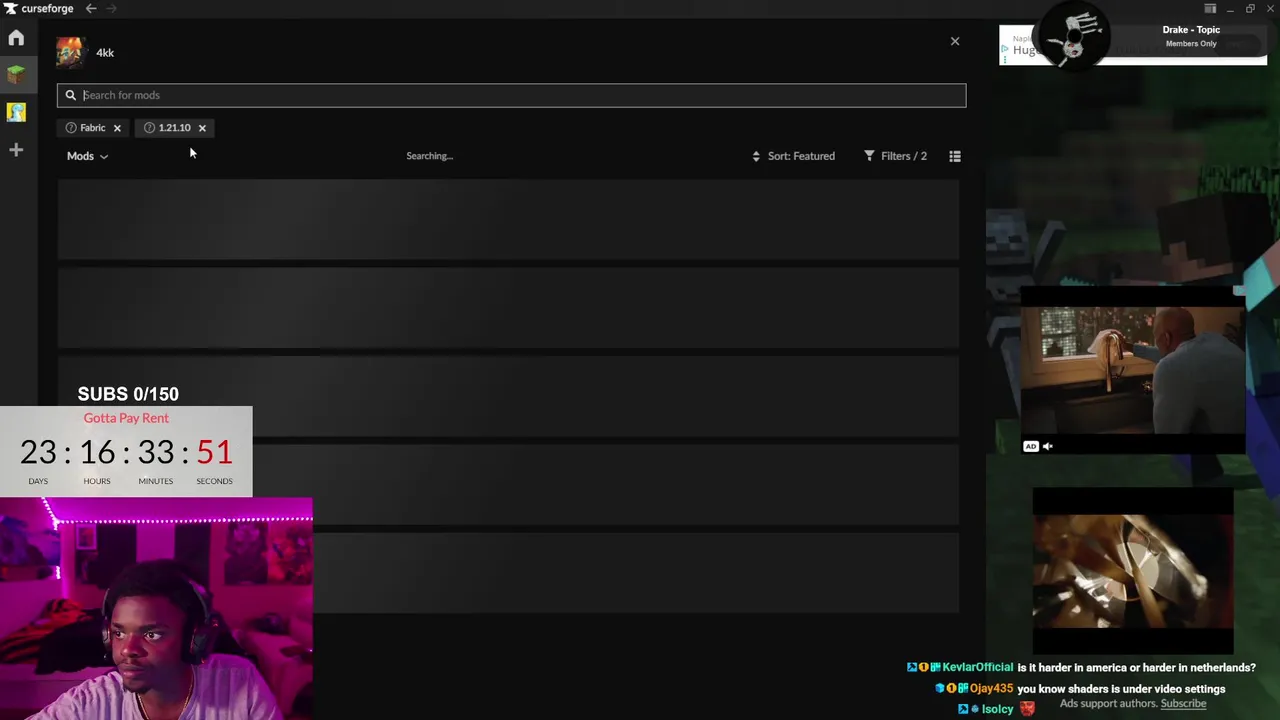
Task: Add a new game with plus icon
Action: [16, 150]
